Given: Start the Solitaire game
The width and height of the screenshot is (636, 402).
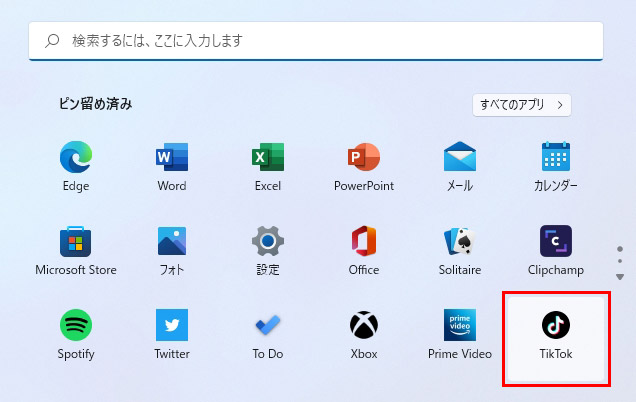Looking at the screenshot, I should (x=460, y=242).
